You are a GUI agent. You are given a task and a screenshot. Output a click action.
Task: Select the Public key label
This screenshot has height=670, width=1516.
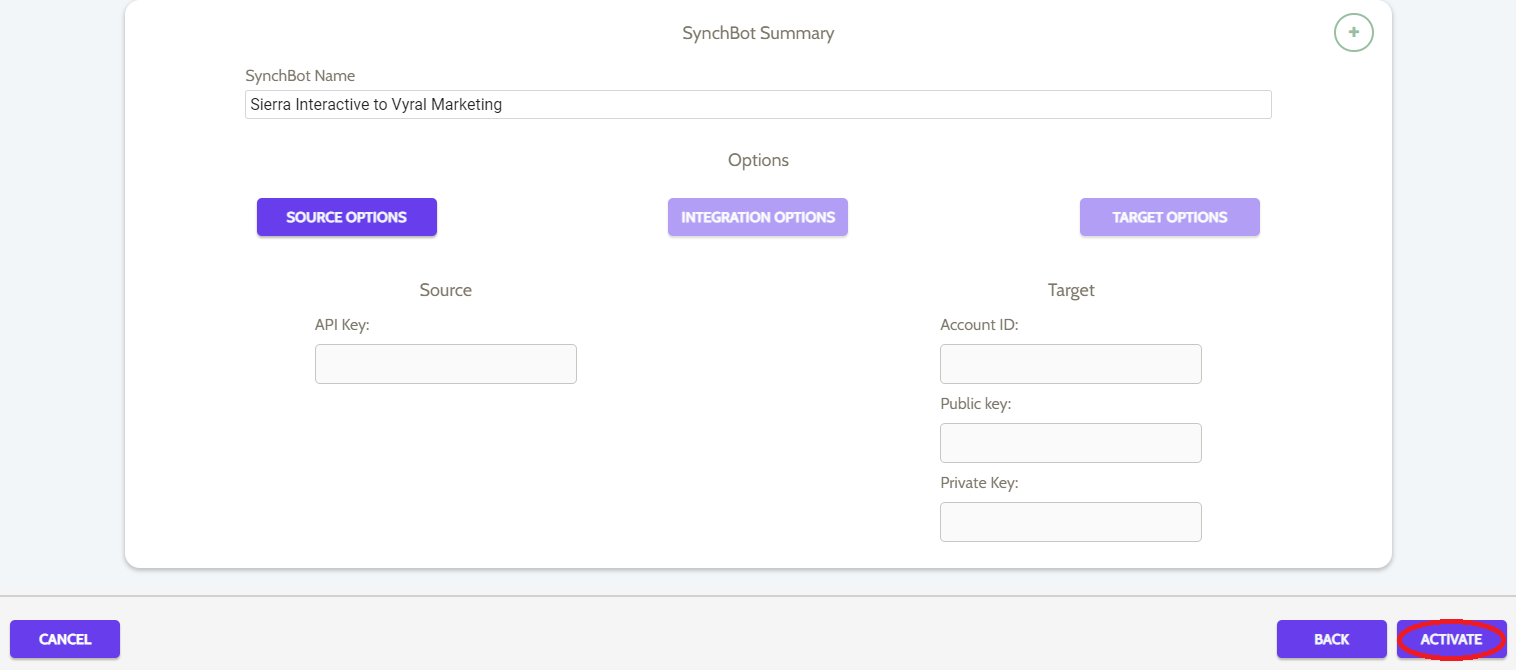coord(976,404)
